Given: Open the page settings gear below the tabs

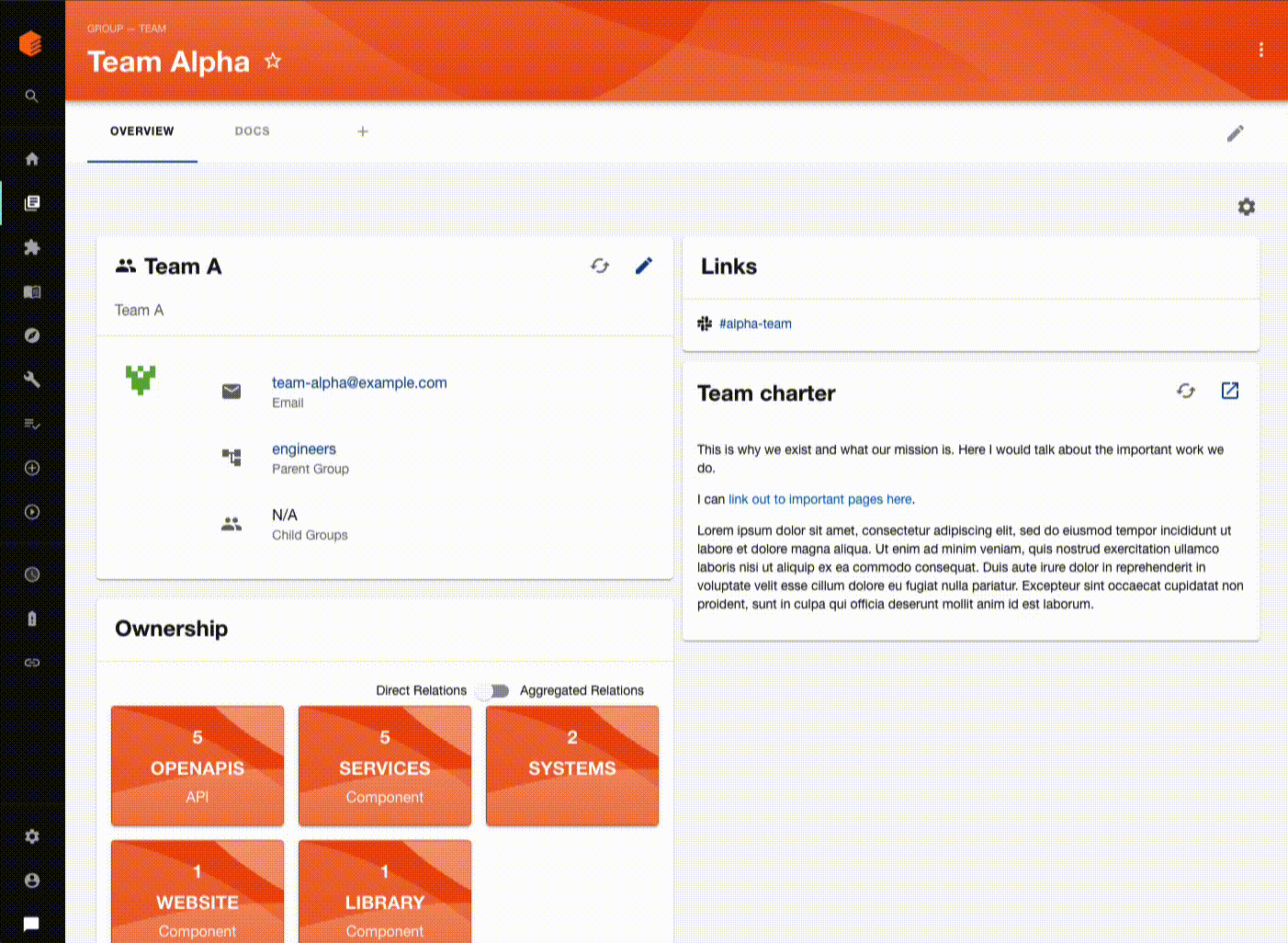Looking at the screenshot, I should pyautogui.click(x=1247, y=207).
